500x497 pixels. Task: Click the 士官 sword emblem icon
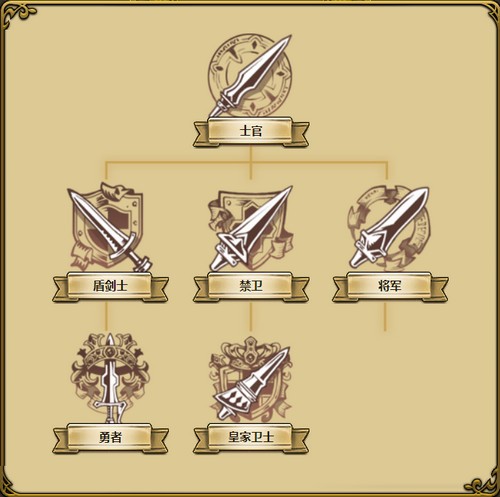point(250,75)
